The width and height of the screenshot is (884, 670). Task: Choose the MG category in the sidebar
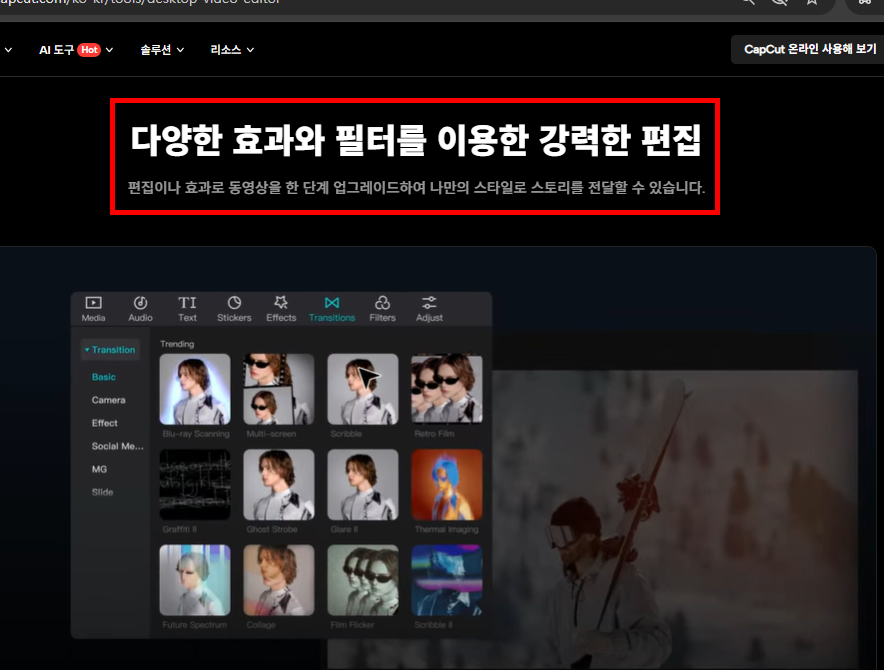pos(99,468)
